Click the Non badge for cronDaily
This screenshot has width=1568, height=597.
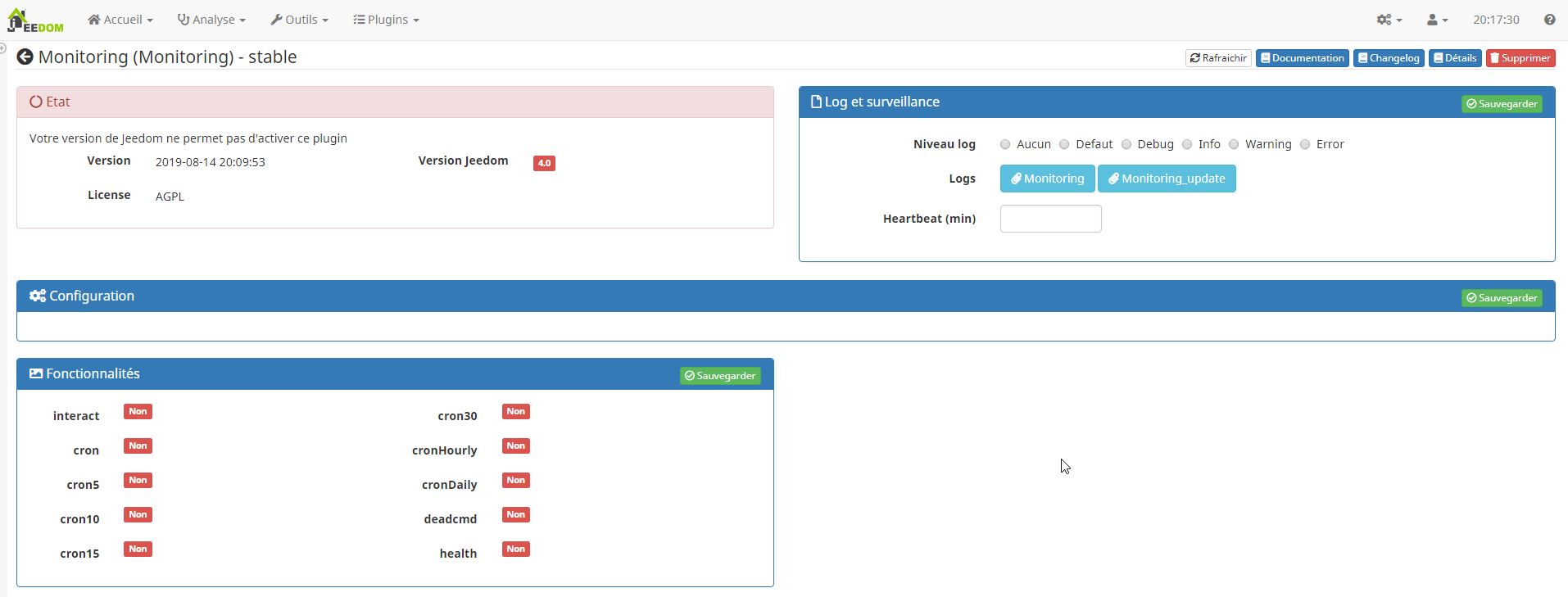pyautogui.click(x=515, y=480)
